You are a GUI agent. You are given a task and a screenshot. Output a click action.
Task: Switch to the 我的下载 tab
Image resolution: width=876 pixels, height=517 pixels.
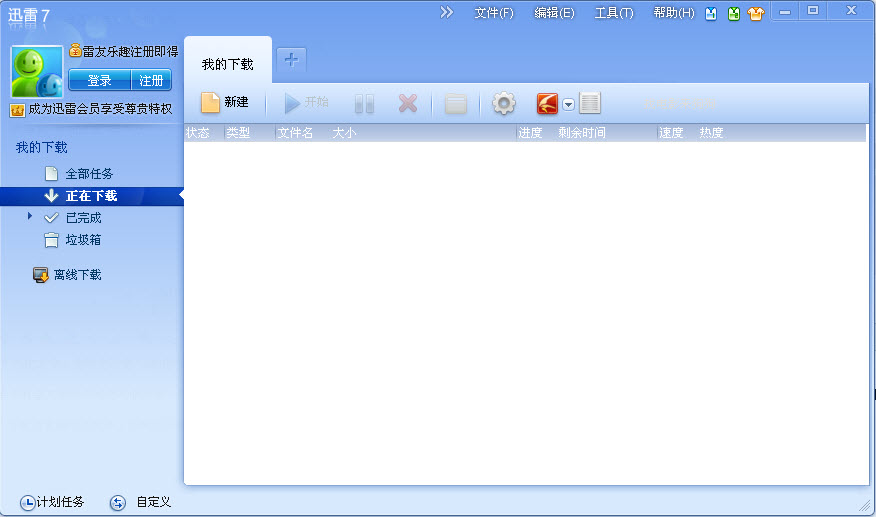(227, 65)
